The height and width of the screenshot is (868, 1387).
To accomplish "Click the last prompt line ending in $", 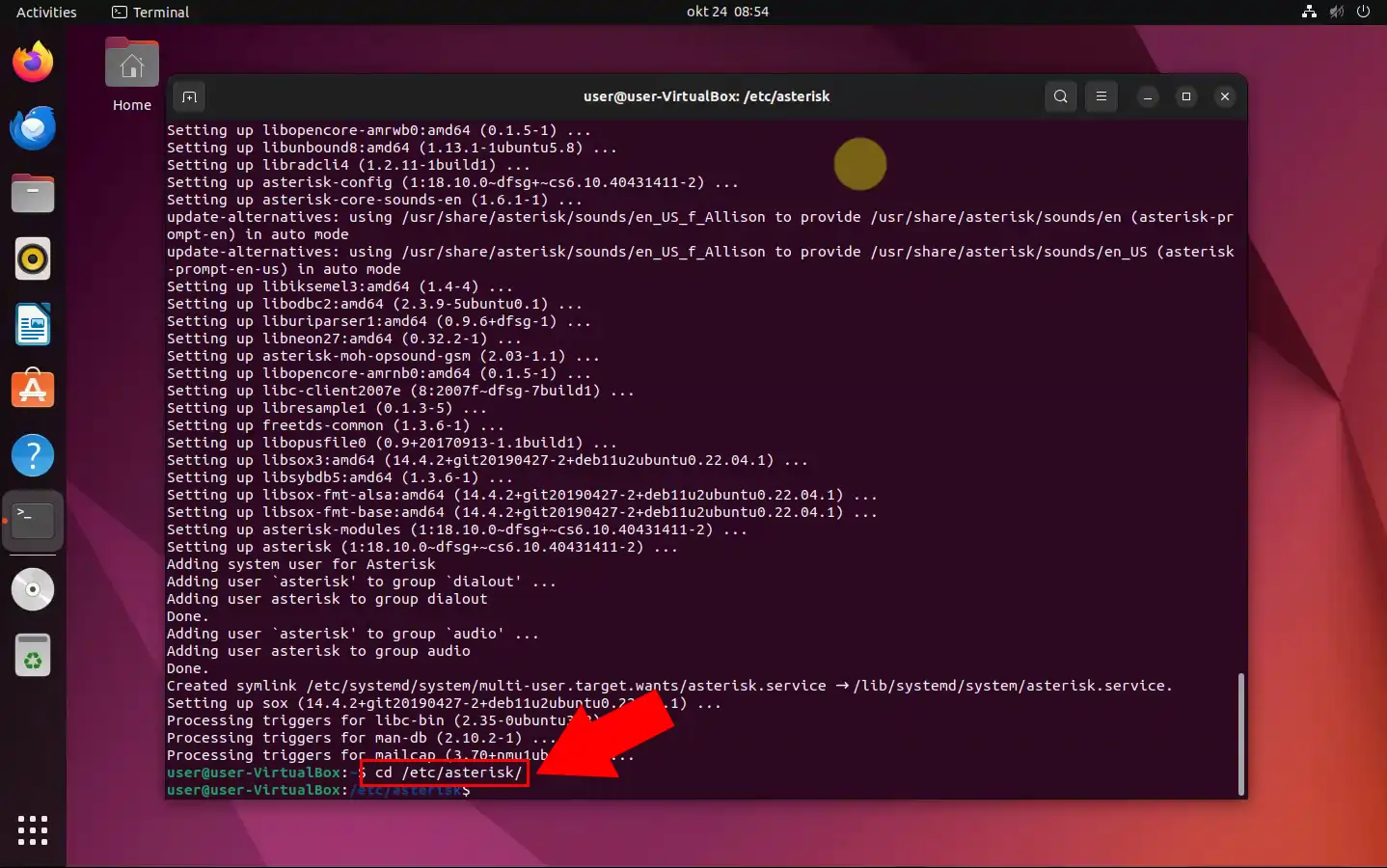I will point(318,790).
